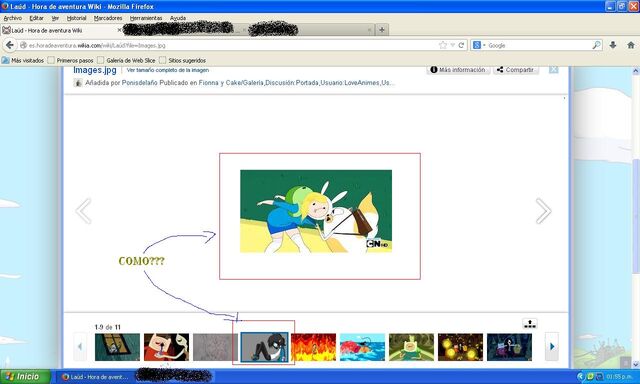Image resolution: width=640 pixels, height=384 pixels.
Task: Show the previous image with left chevron
Action: [x=84, y=211]
